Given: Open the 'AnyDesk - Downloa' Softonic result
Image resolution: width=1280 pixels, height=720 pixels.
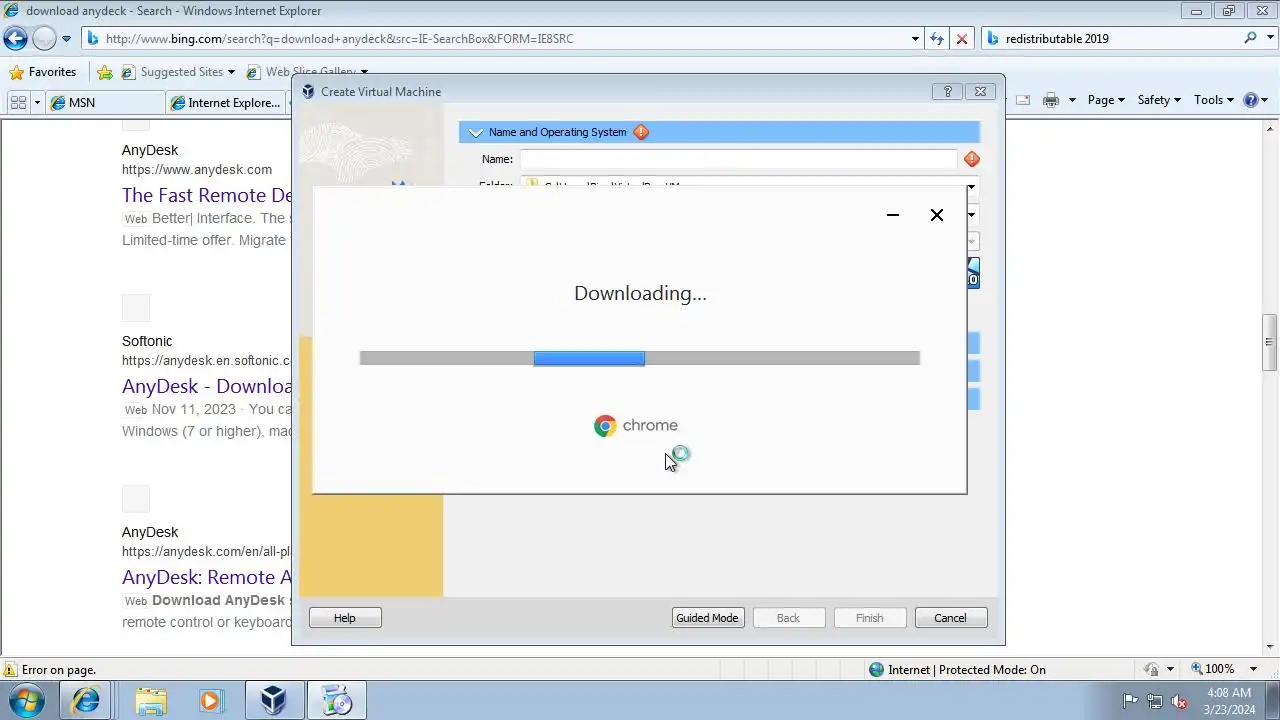Looking at the screenshot, I should coord(207,386).
